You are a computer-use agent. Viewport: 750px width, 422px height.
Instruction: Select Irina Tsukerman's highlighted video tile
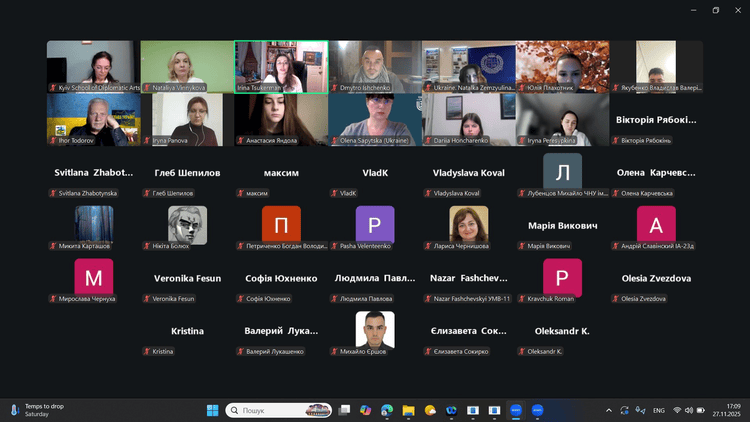pos(281,65)
